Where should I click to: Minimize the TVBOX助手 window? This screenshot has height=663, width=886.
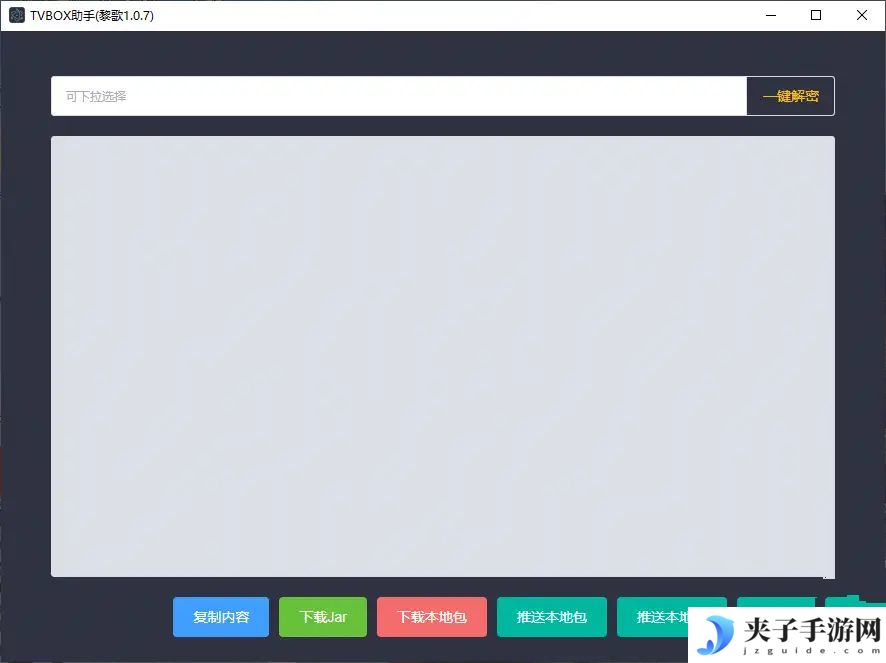coord(771,15)
